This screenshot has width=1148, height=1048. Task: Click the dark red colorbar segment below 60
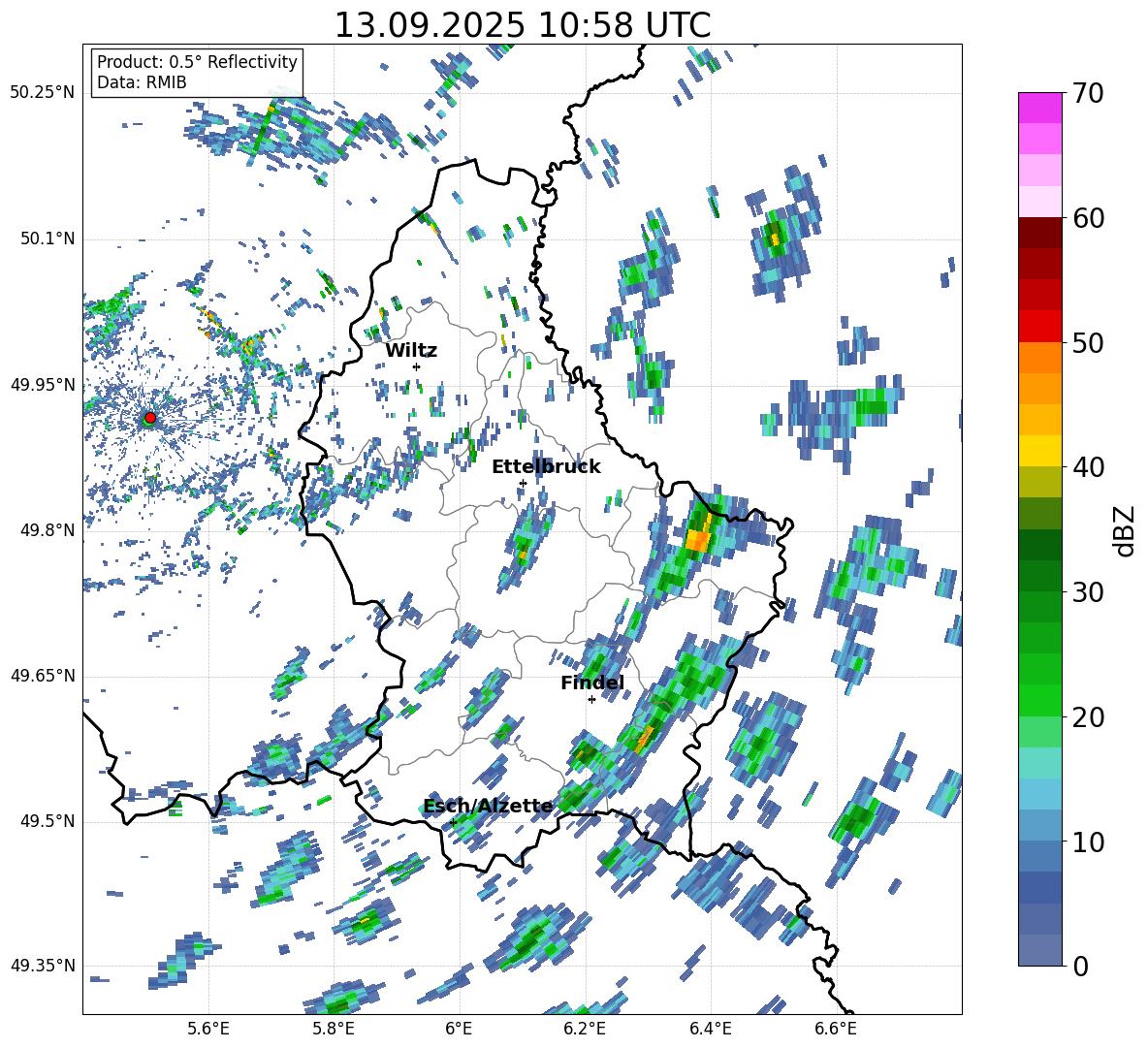pos(1039,233)
